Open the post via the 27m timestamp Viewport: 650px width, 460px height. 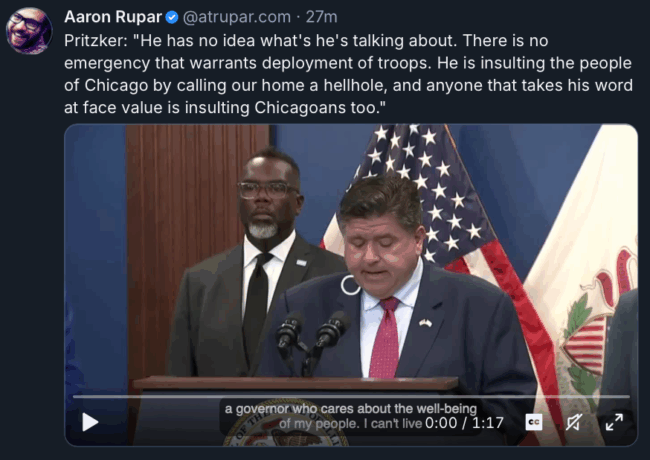click(x=321, y=17)
